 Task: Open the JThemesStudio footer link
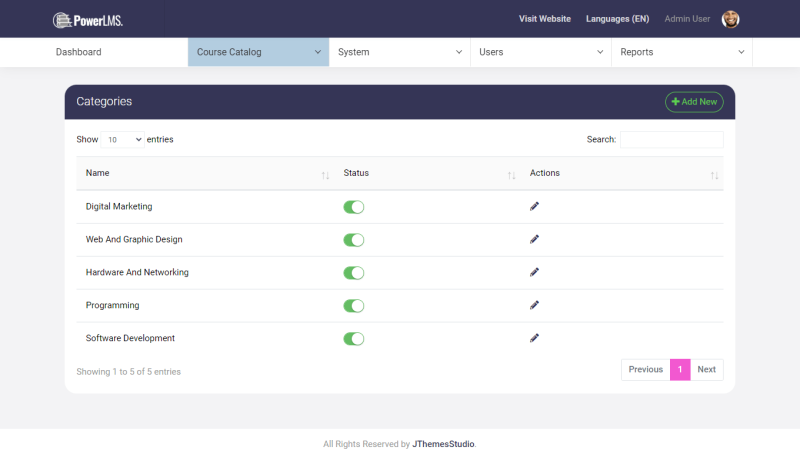pyautogui.click(x=443, y=444)
